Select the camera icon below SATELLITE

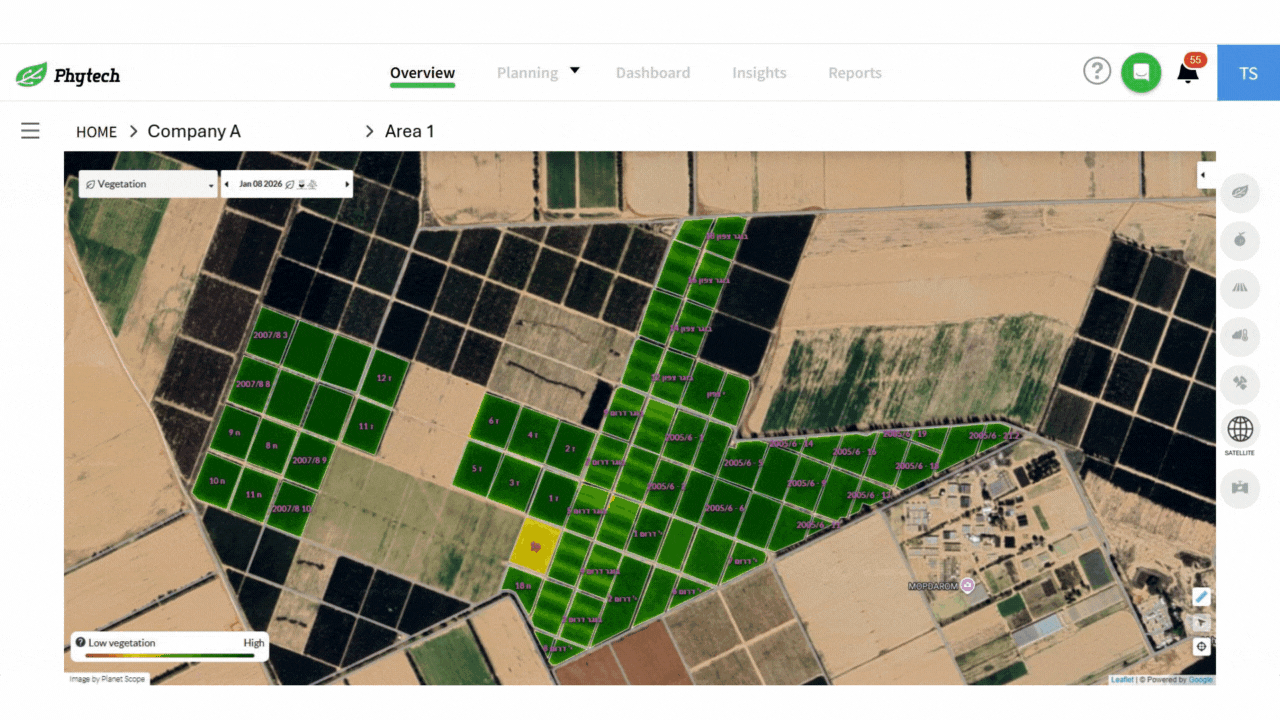[x=1240, y=488]
